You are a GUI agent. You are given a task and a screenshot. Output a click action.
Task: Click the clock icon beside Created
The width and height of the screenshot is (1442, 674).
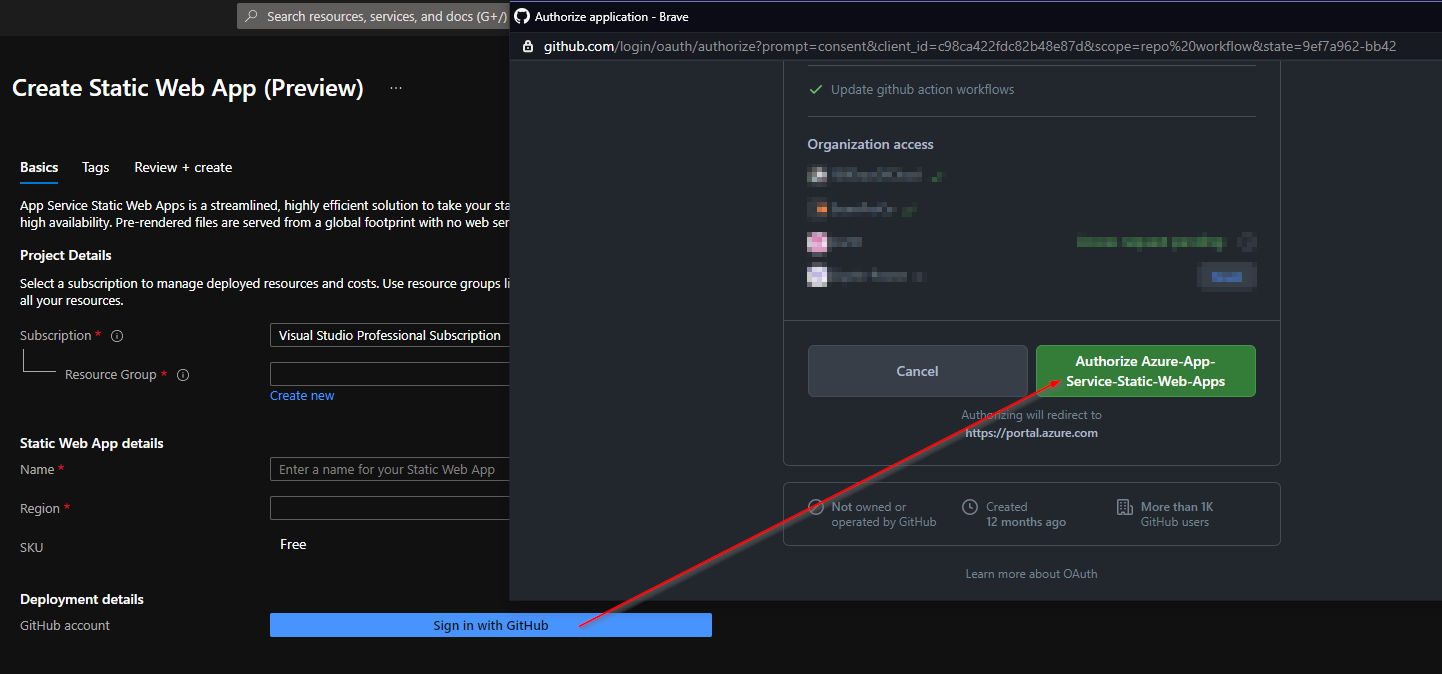(x=970, y=507)
